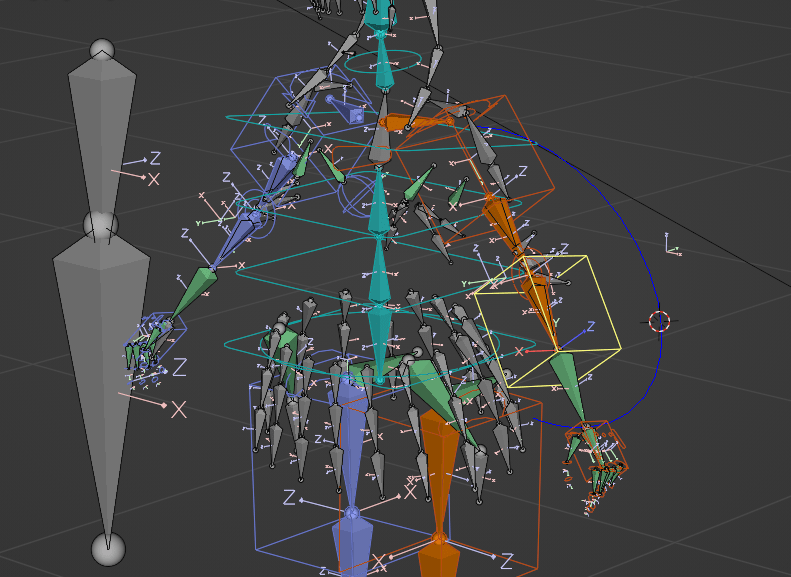Click the red-white 3D cursor crosshair
791x577 pixels.
(x=659, y=321)
